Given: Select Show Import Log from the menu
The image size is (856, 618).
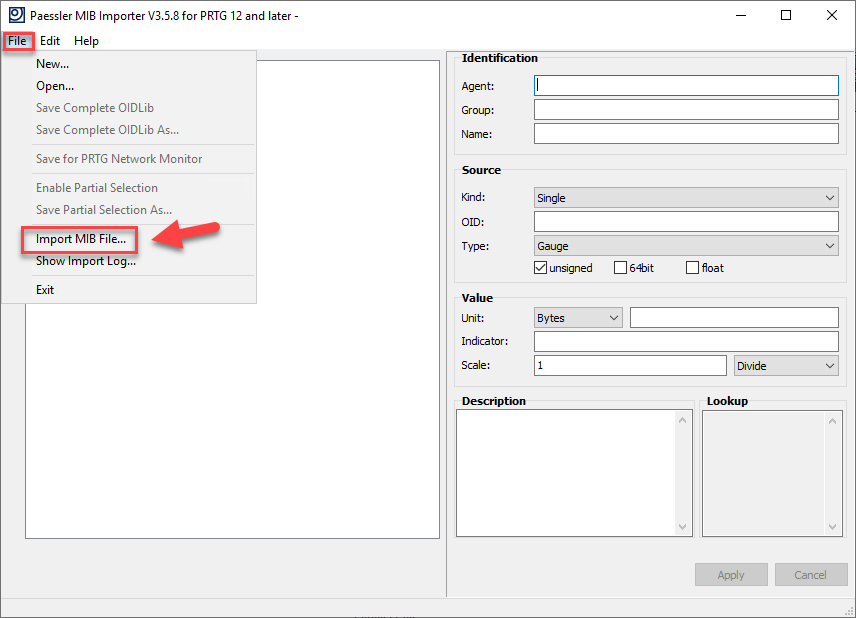Looking at the screenshot, I should [85, 261].
